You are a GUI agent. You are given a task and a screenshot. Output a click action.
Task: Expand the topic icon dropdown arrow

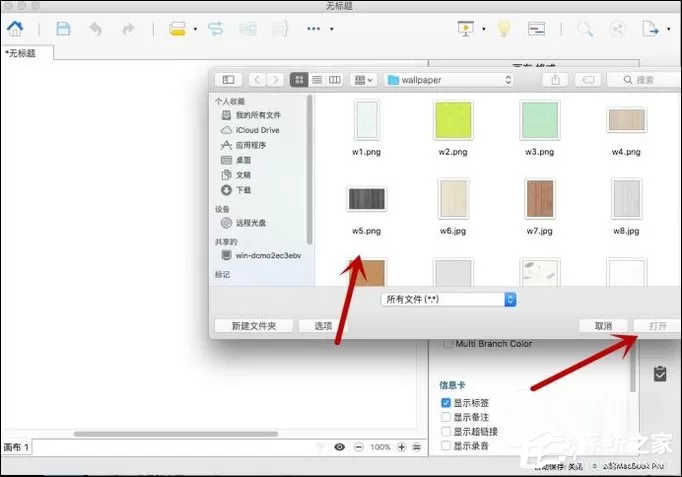click(x=195, y=29)
